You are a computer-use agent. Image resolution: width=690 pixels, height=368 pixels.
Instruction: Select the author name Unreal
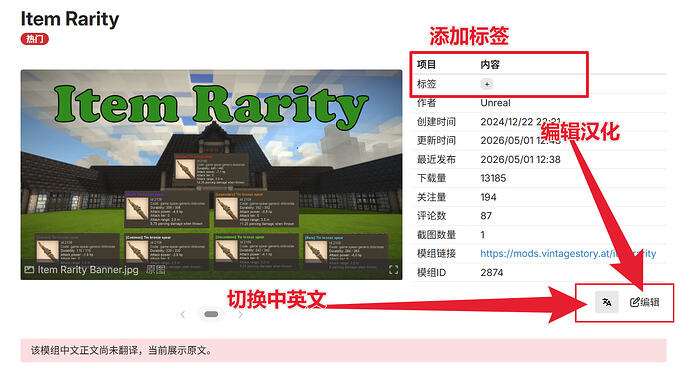(495, 103)
